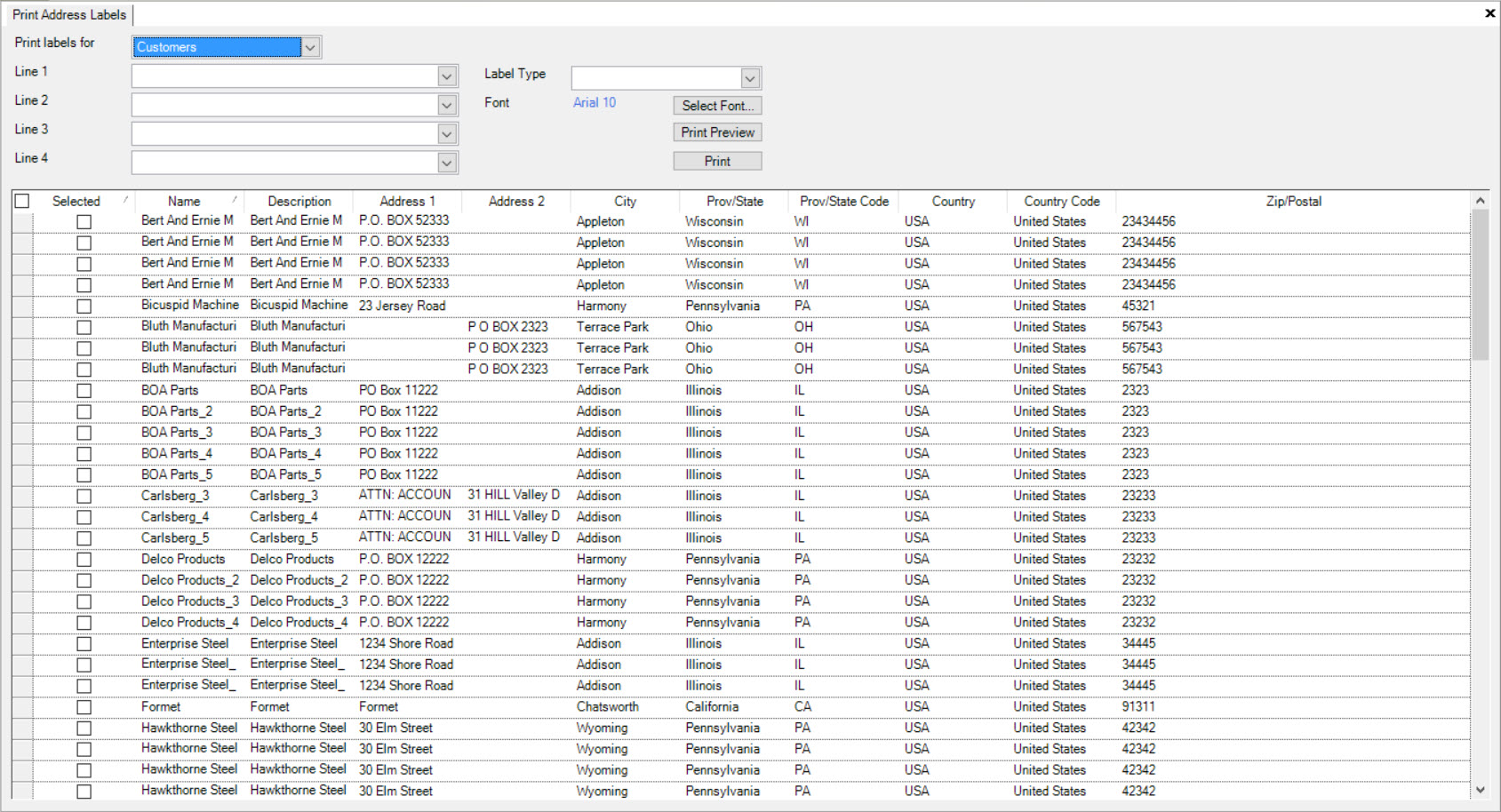Screen dimensions: 1501x812
Task: Click the scrollbar up arrow
Action: [x=1480, y=202]
